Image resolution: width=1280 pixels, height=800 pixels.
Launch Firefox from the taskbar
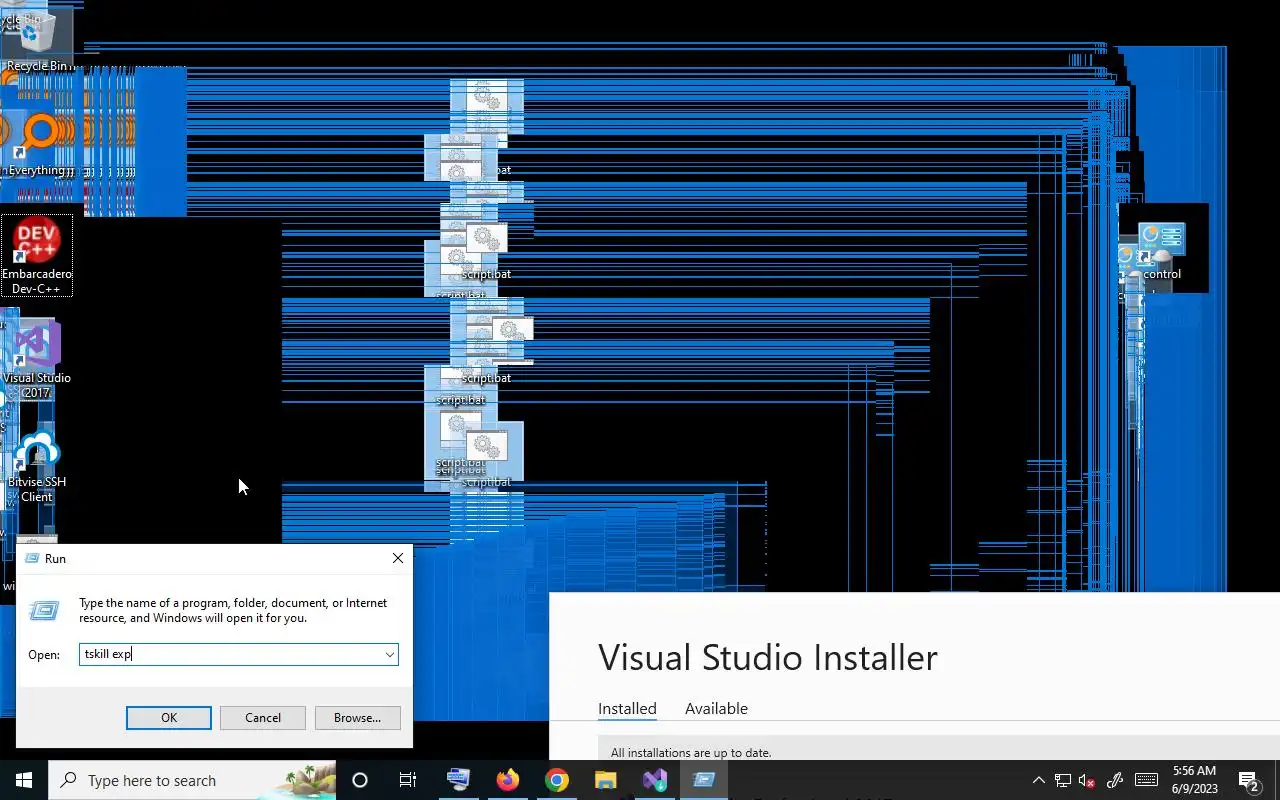pyautogui.click(x=508, y=780)
